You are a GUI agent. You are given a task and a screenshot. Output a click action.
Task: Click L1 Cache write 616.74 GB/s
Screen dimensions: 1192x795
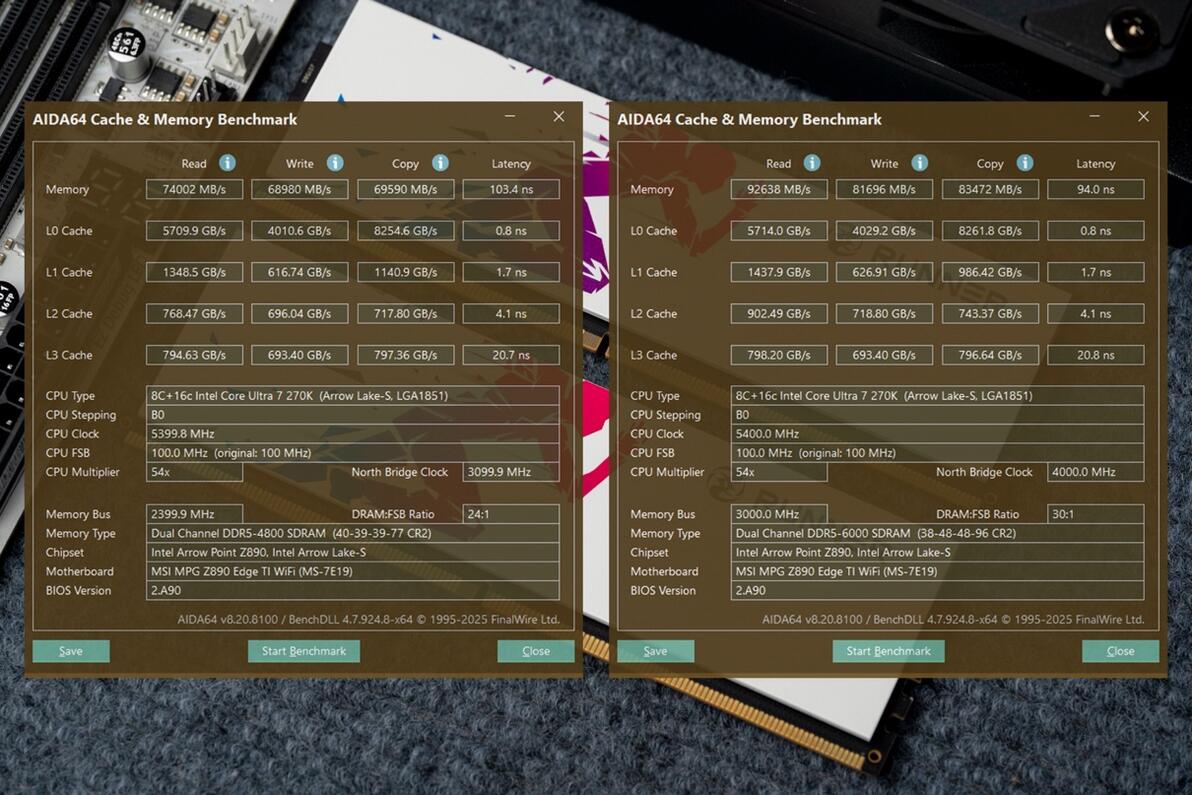click(x=300, y=272)
